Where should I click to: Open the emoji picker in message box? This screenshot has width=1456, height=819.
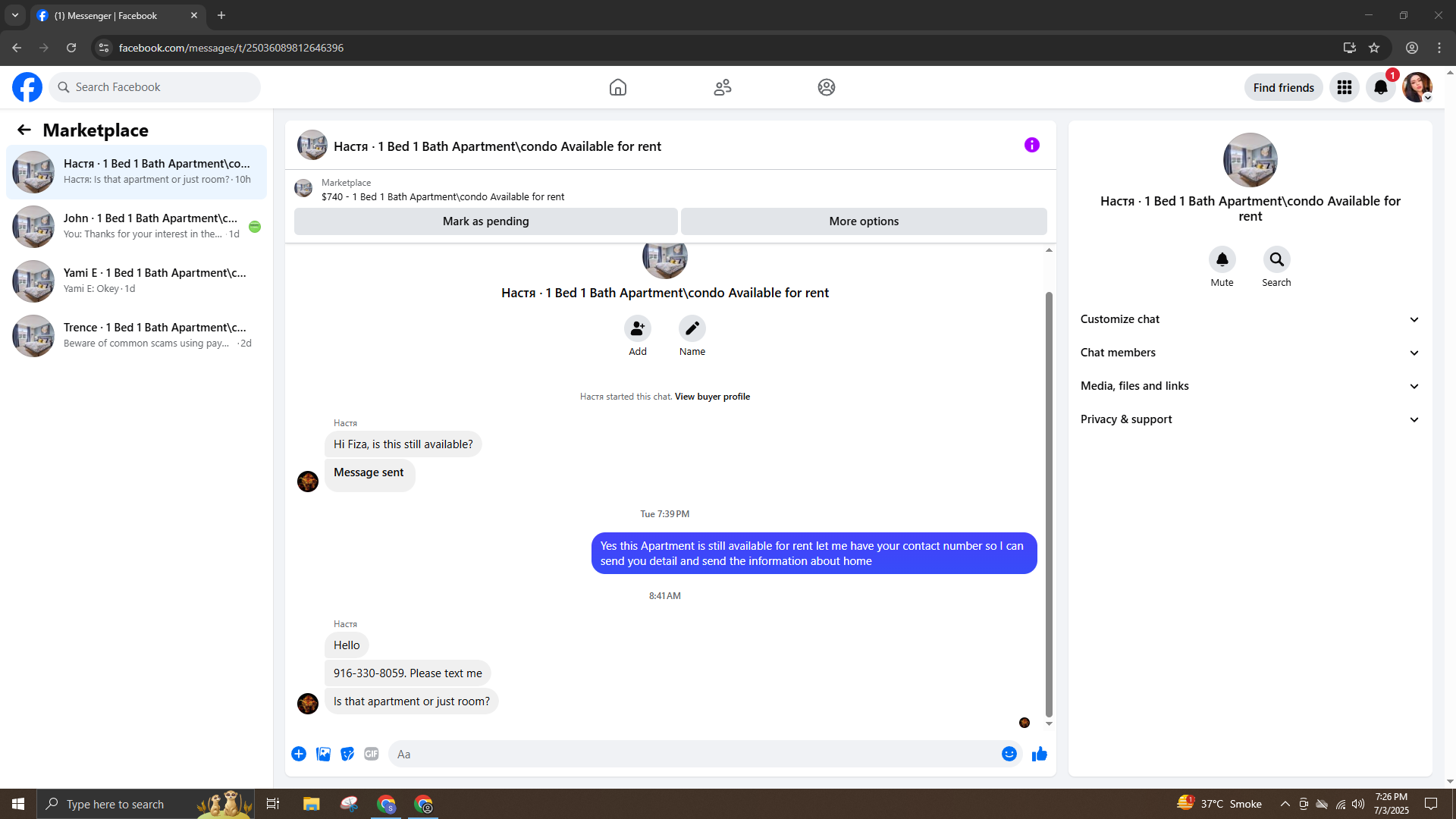pos(1009,754)
